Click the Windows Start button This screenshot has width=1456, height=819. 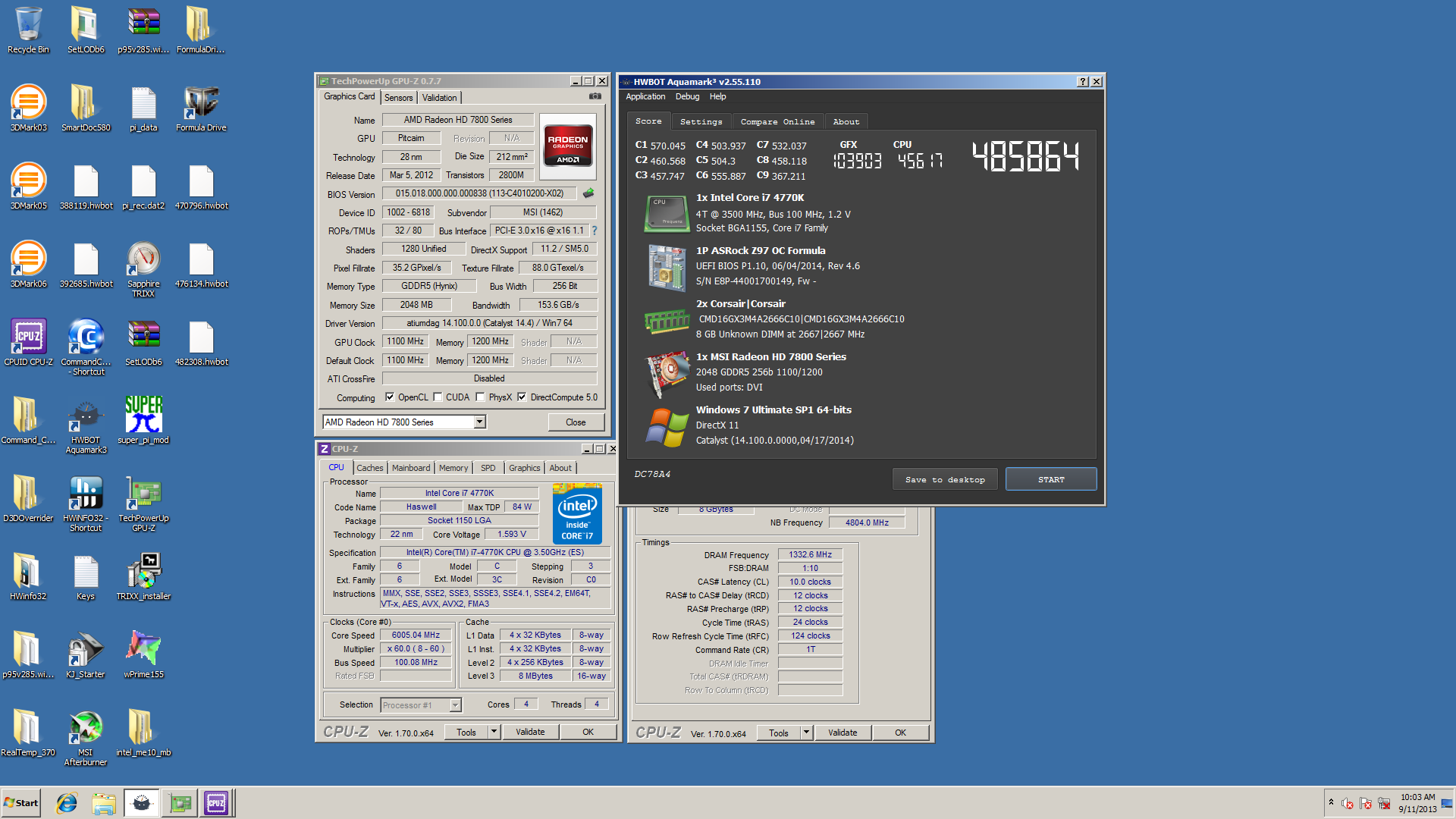coord(21,803)
